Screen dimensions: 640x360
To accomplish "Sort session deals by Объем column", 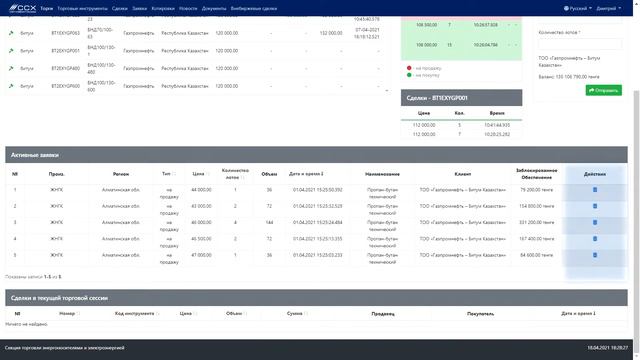I will pos(237,313).
